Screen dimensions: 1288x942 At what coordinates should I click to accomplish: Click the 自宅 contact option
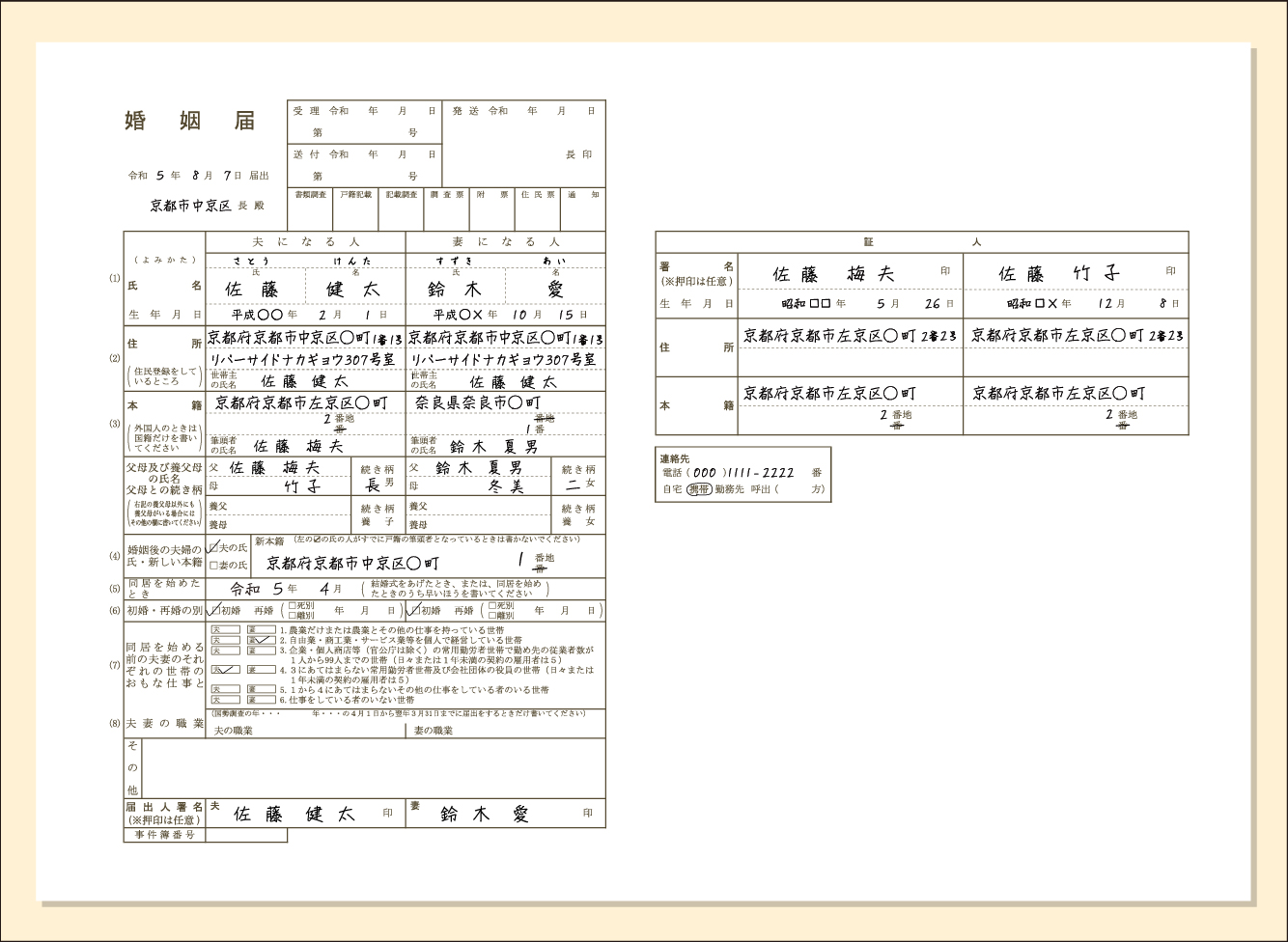(x=672, y=489)
